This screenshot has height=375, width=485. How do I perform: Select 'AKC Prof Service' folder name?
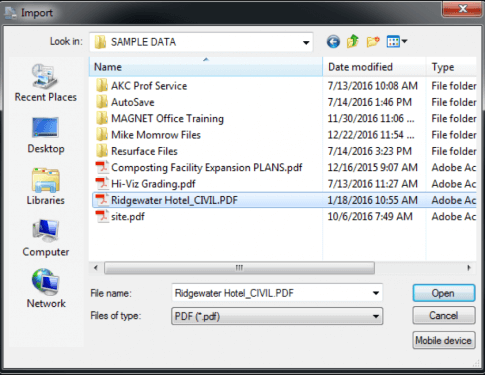pos(149,86)
